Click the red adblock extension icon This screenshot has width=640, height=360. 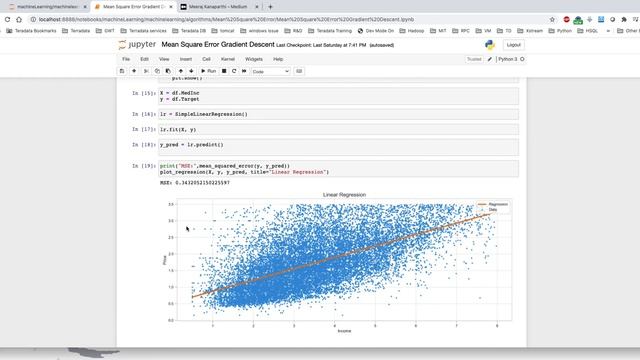coord(567,19)
